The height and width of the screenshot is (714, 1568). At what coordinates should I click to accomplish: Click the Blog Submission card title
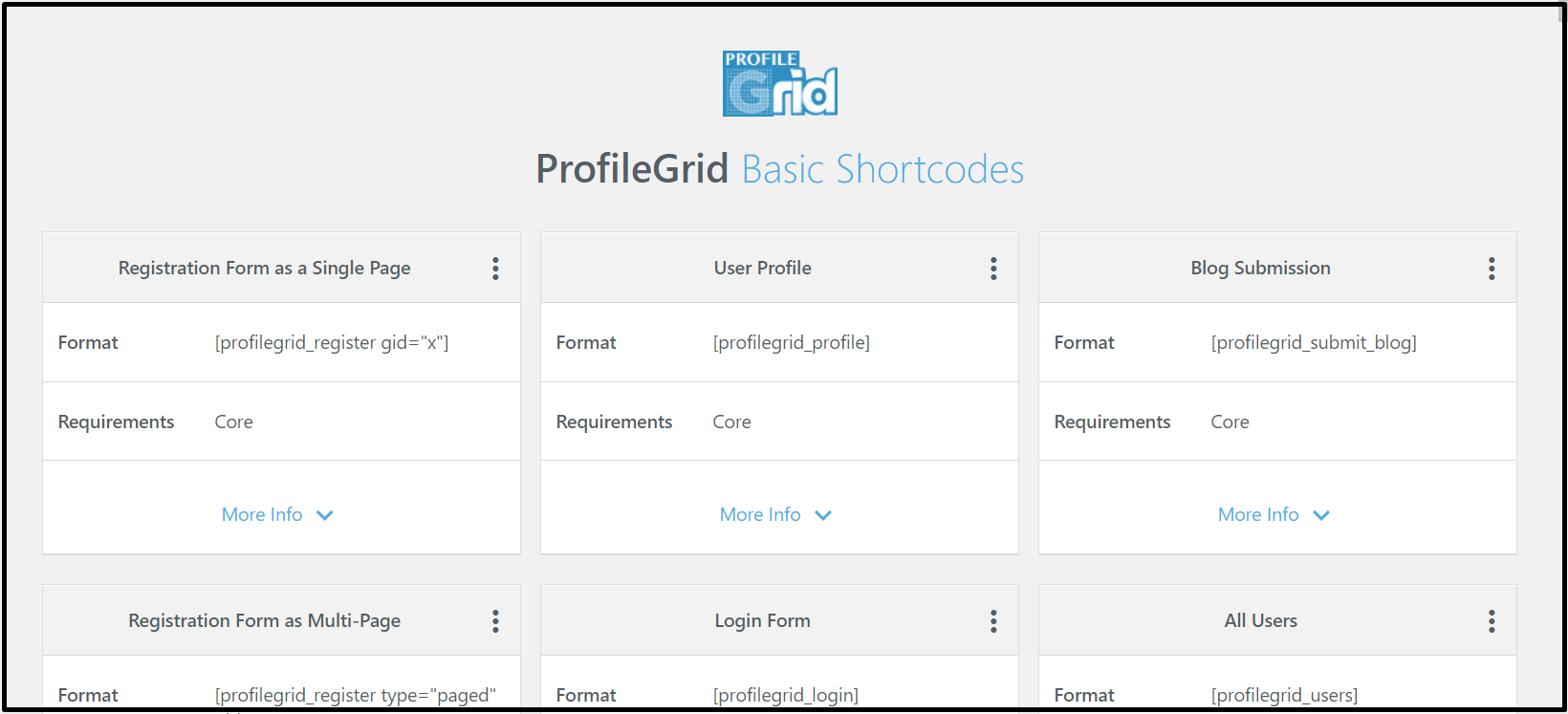pyautogui.click(x=1260, y=268)
